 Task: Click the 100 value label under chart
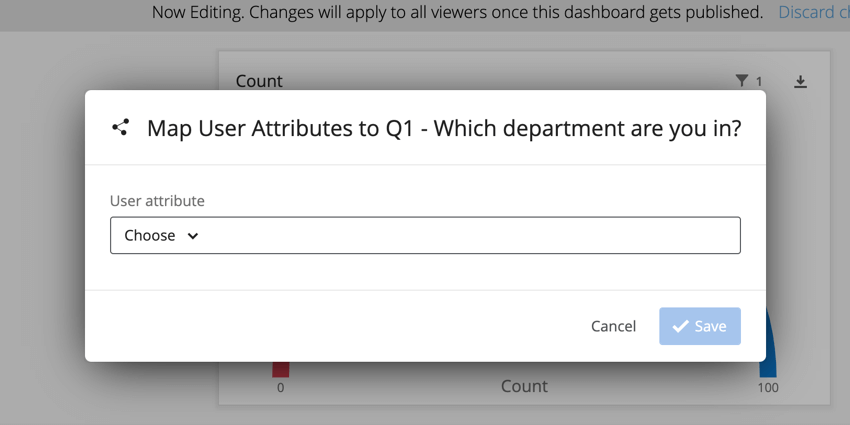pos(768,388)
